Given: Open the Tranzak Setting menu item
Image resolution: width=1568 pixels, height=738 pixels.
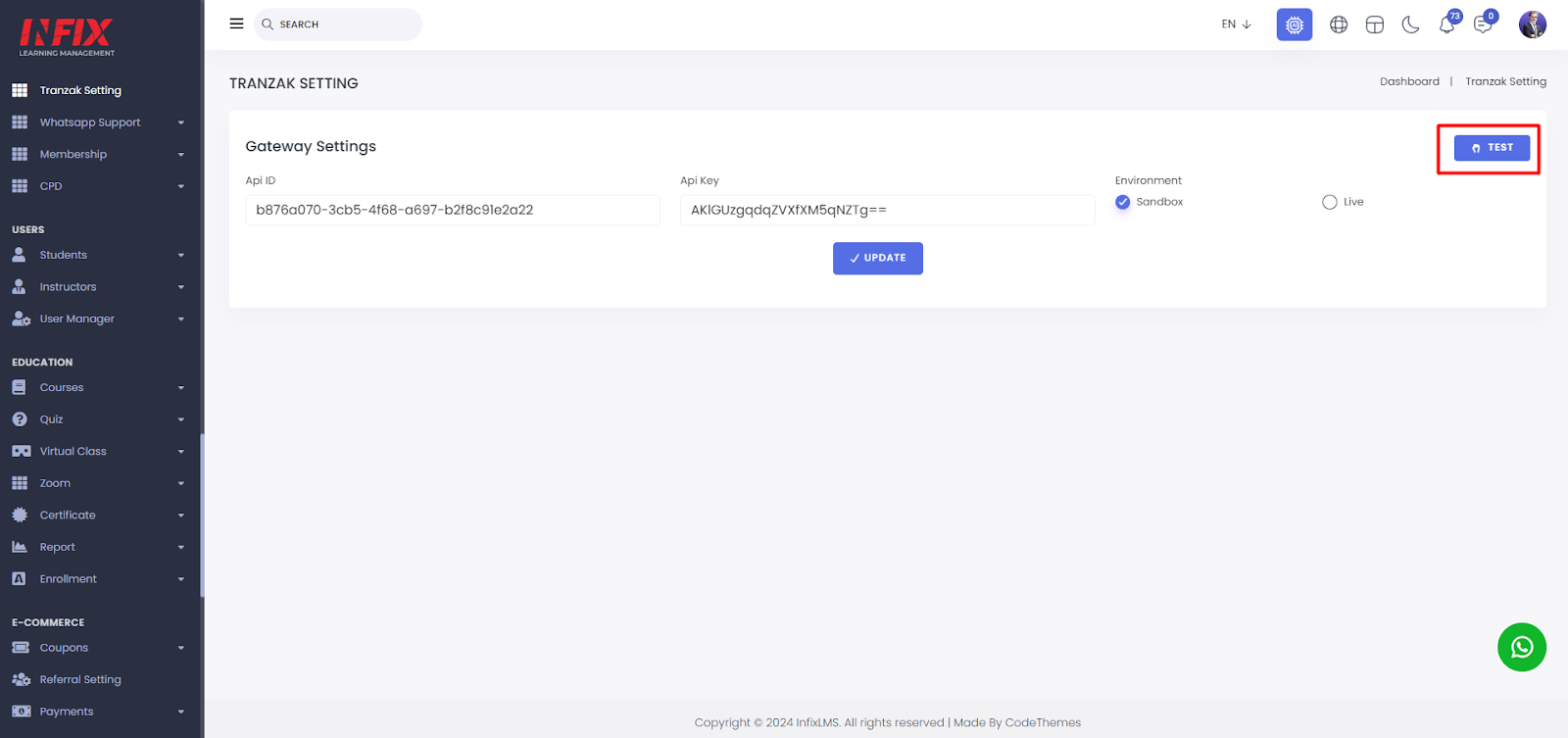Looking at the screenshot, I should pos(80,90).
